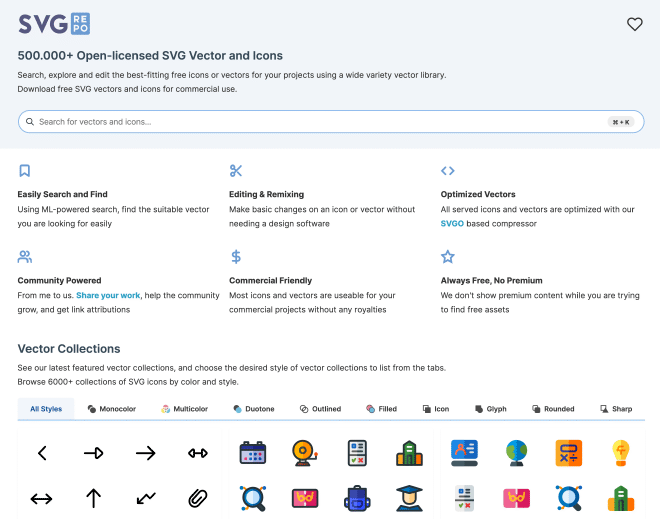
Task: Select the calendar icon in collections
Action: [252, 453]
